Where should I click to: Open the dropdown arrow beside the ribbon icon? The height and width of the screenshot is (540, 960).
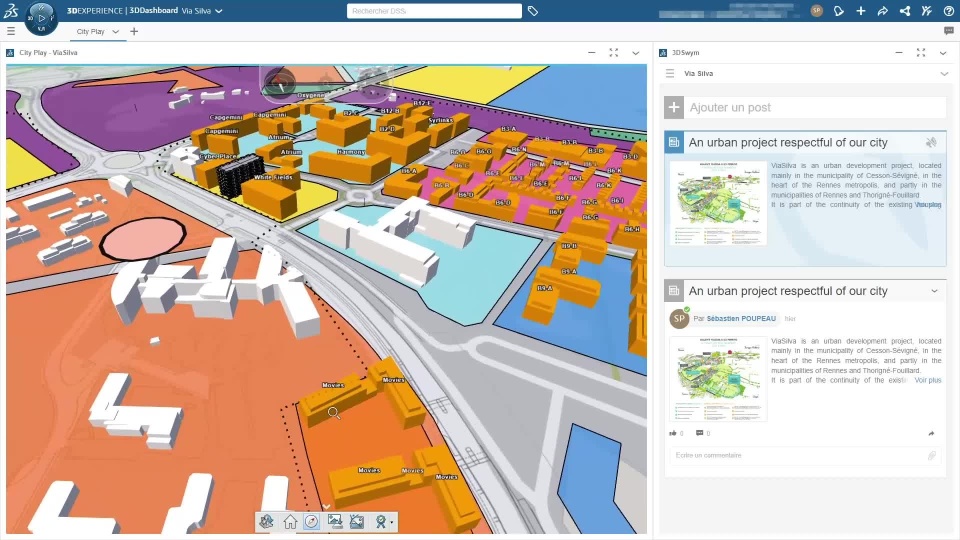click(x=392, y=522)
